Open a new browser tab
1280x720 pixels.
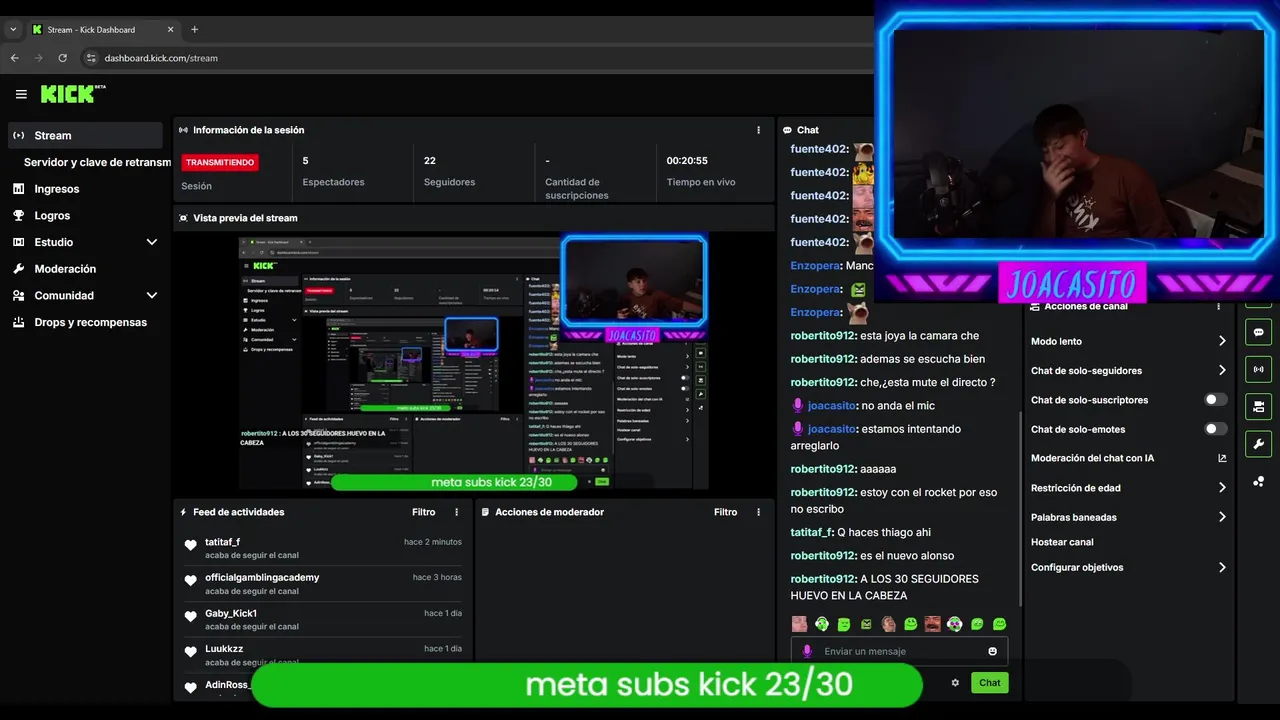pyautogui.click(x=194, y=30)
